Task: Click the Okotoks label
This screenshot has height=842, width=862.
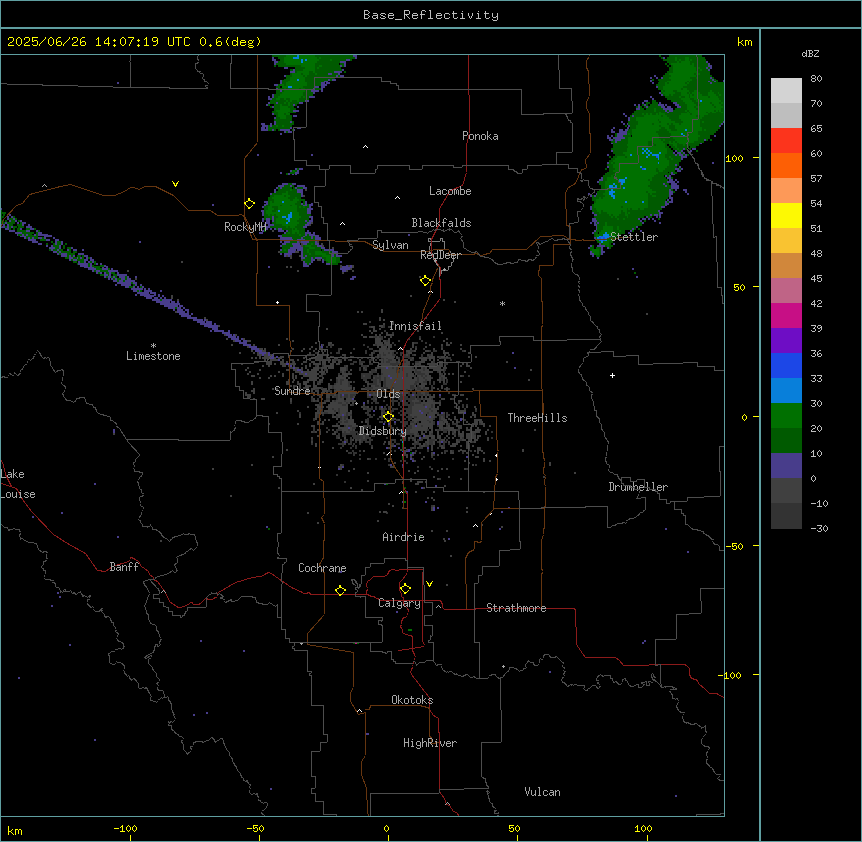Action: (x=412, y=700)
